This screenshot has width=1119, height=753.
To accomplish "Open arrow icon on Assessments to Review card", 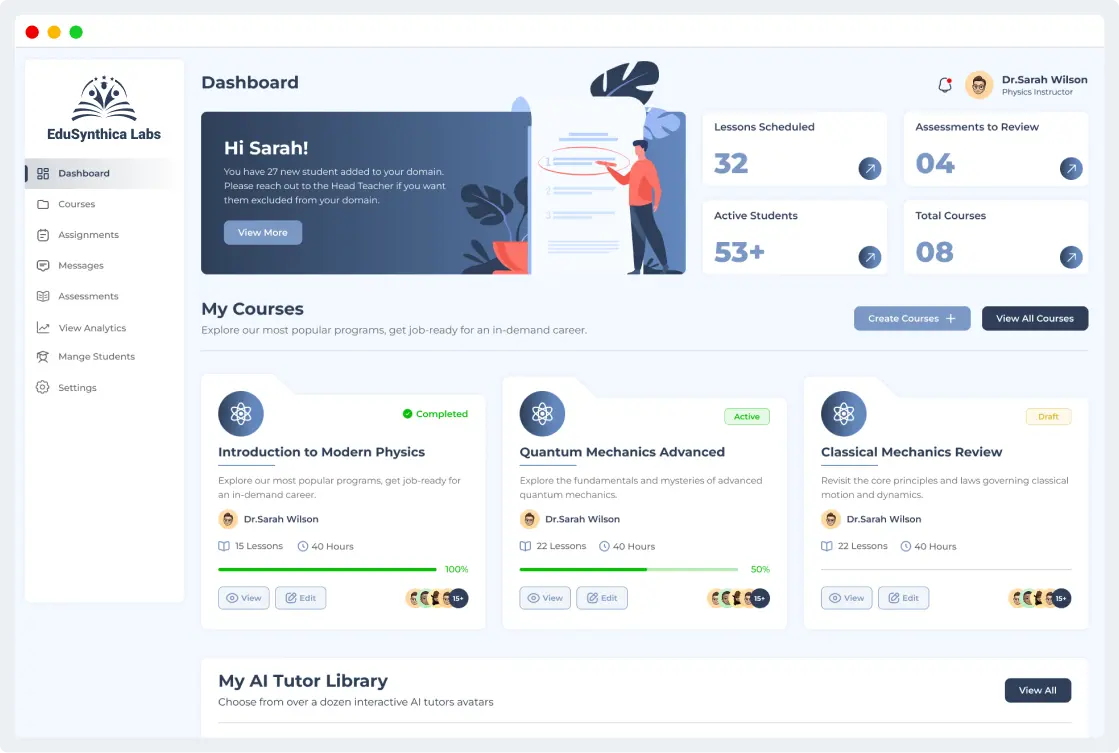I will [x=1071, y=169].
